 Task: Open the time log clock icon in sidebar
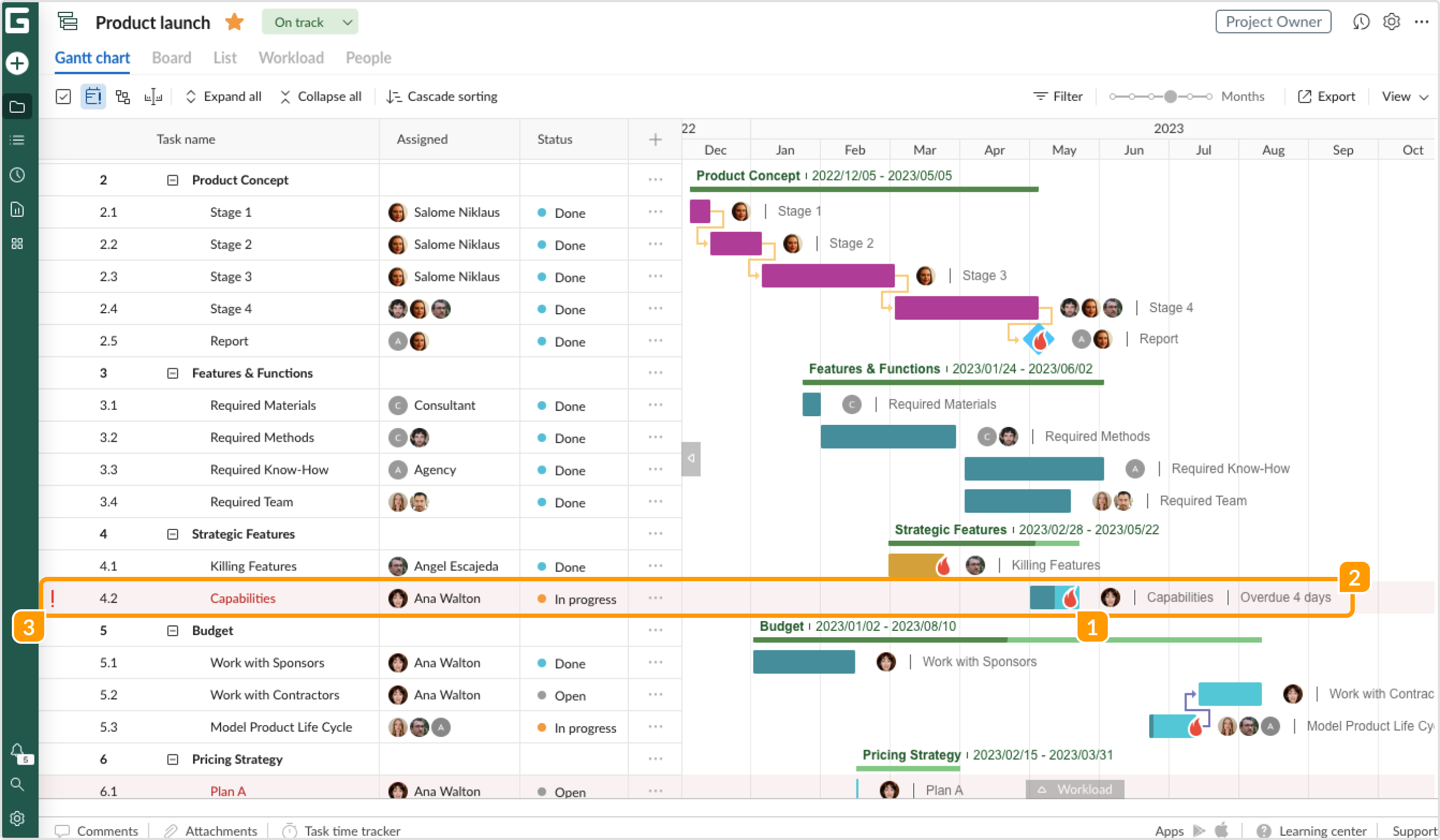pyautogui.click(x=17, y=175)
